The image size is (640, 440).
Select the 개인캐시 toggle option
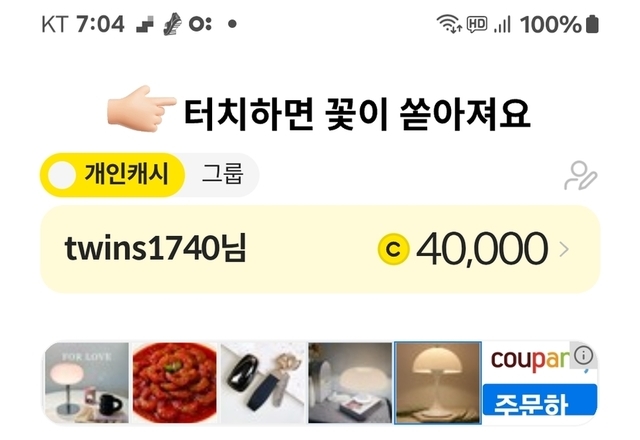pyautogui.click(x=113, y=175)
